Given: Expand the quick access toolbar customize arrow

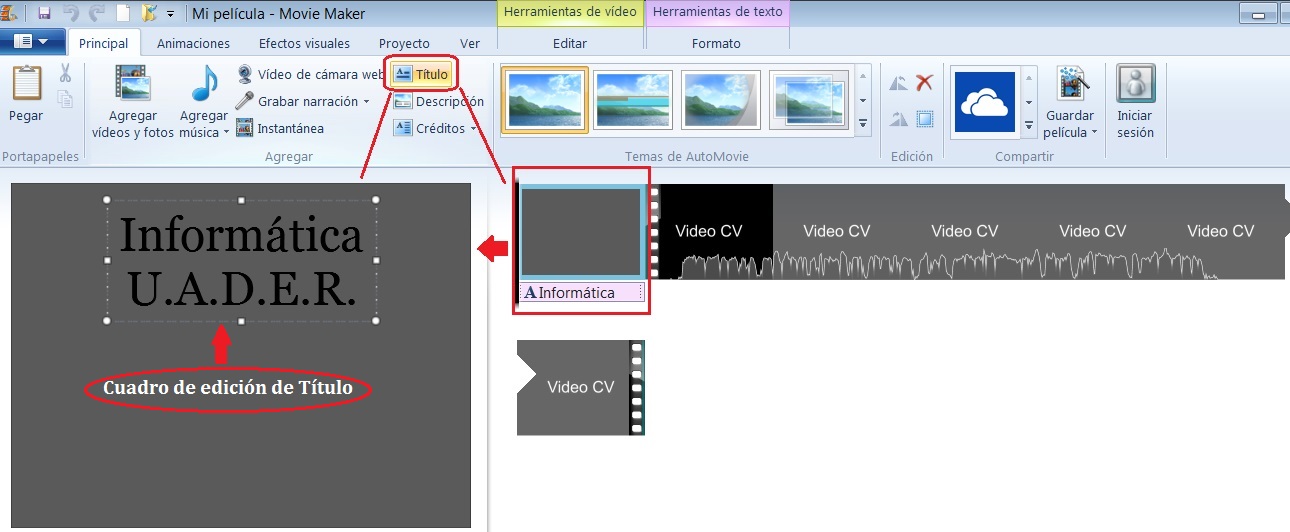Looking at the screenshot, I should tap(170, 14).
